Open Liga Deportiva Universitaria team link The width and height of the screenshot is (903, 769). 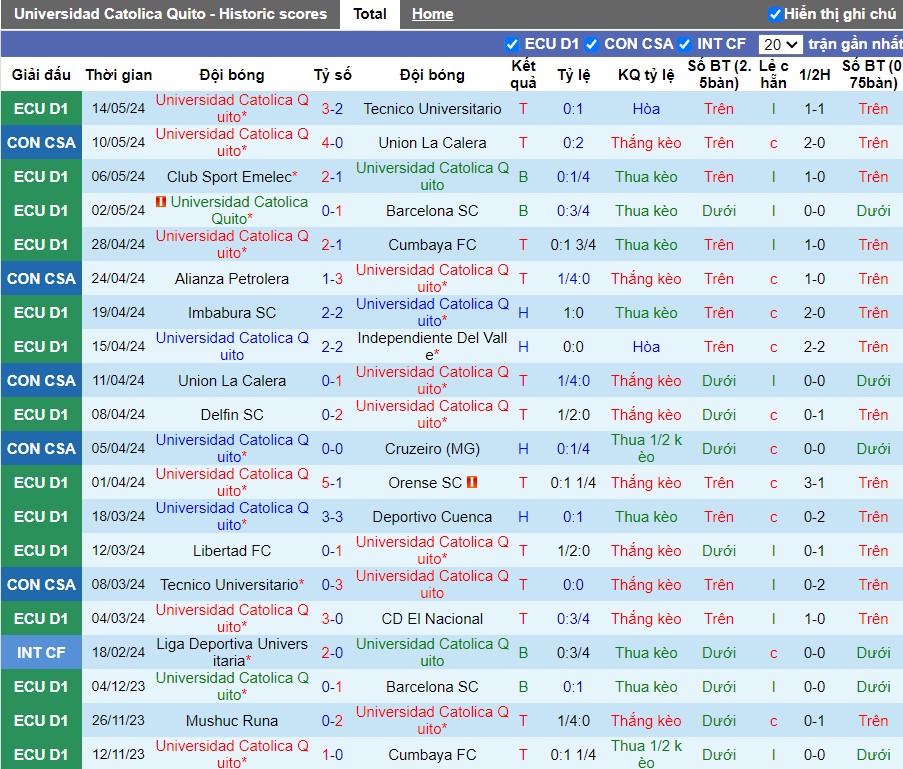(232, 652)
